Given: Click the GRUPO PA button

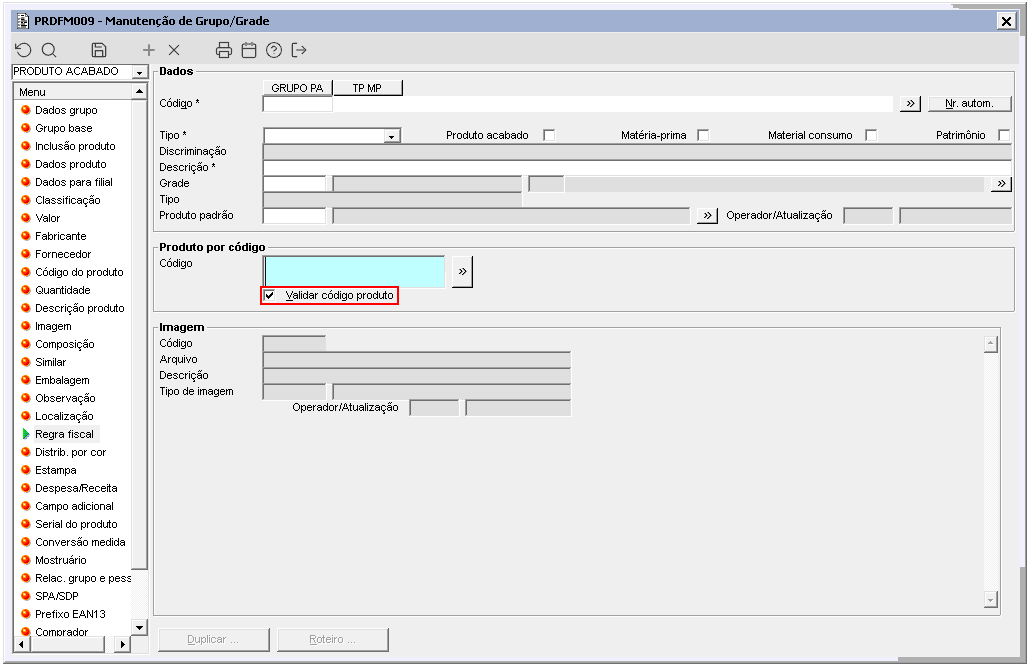Looking at the screenshot, I should click(x=298, y=88).
